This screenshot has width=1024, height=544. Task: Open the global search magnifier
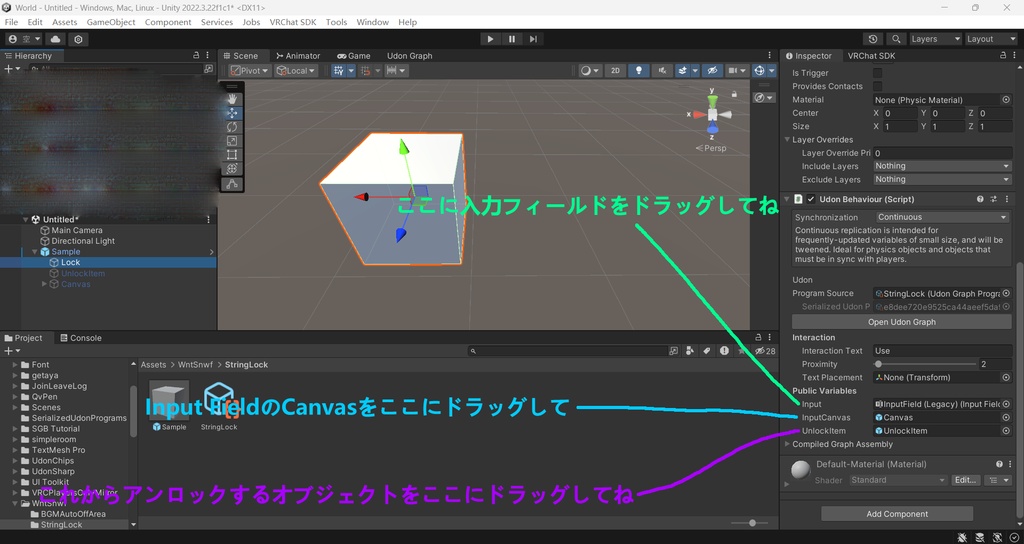(x=897, y=39)
